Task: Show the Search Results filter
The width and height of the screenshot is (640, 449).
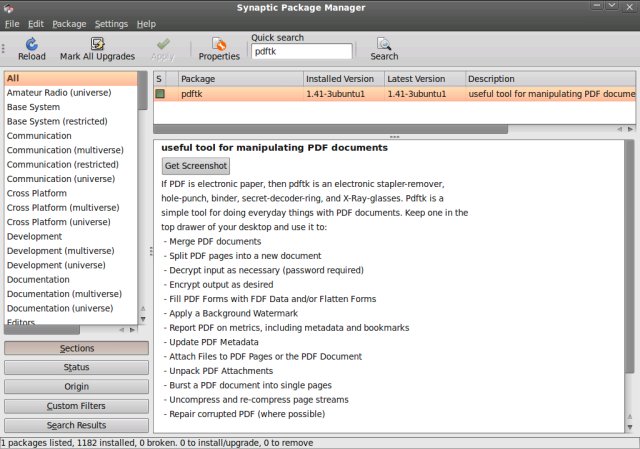Action: [x=76, y=425]
